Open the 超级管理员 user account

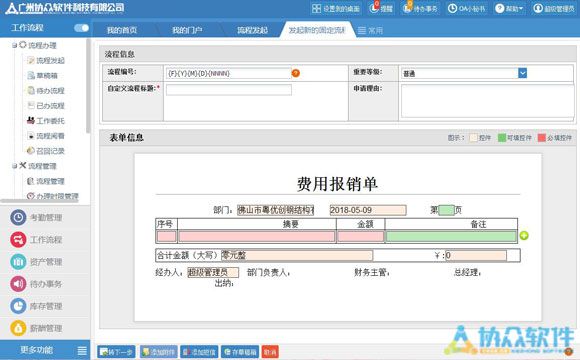click(x=554, y=8)
